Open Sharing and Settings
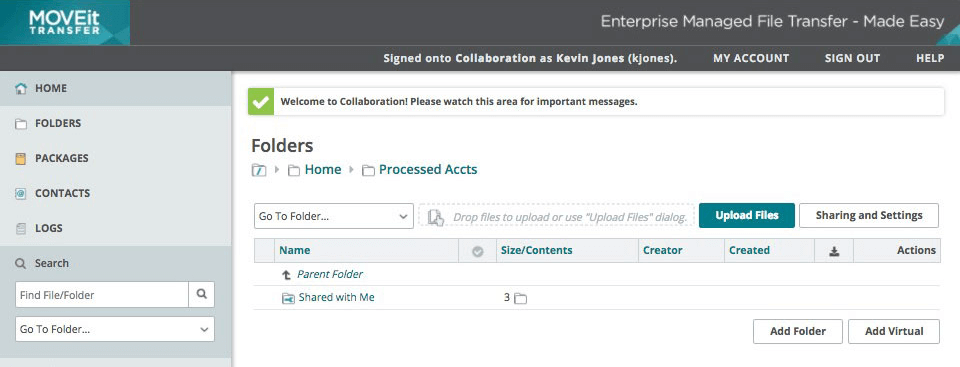The image size is (960, 367). 869,216
